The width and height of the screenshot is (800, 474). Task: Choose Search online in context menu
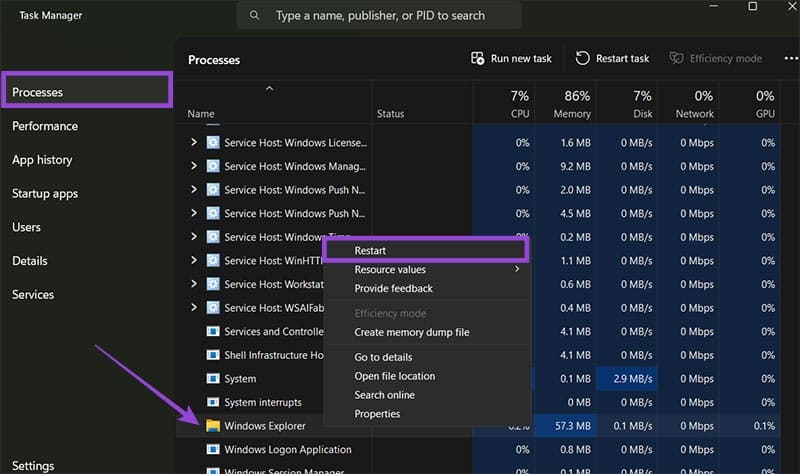[x=427, y=395]
